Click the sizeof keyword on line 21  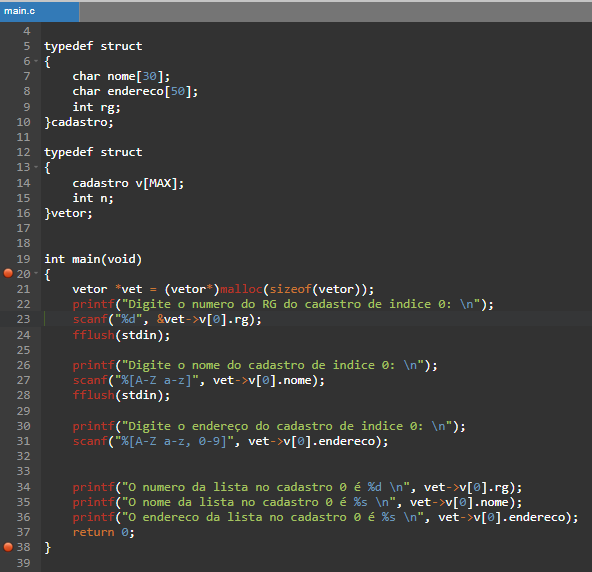291,289
